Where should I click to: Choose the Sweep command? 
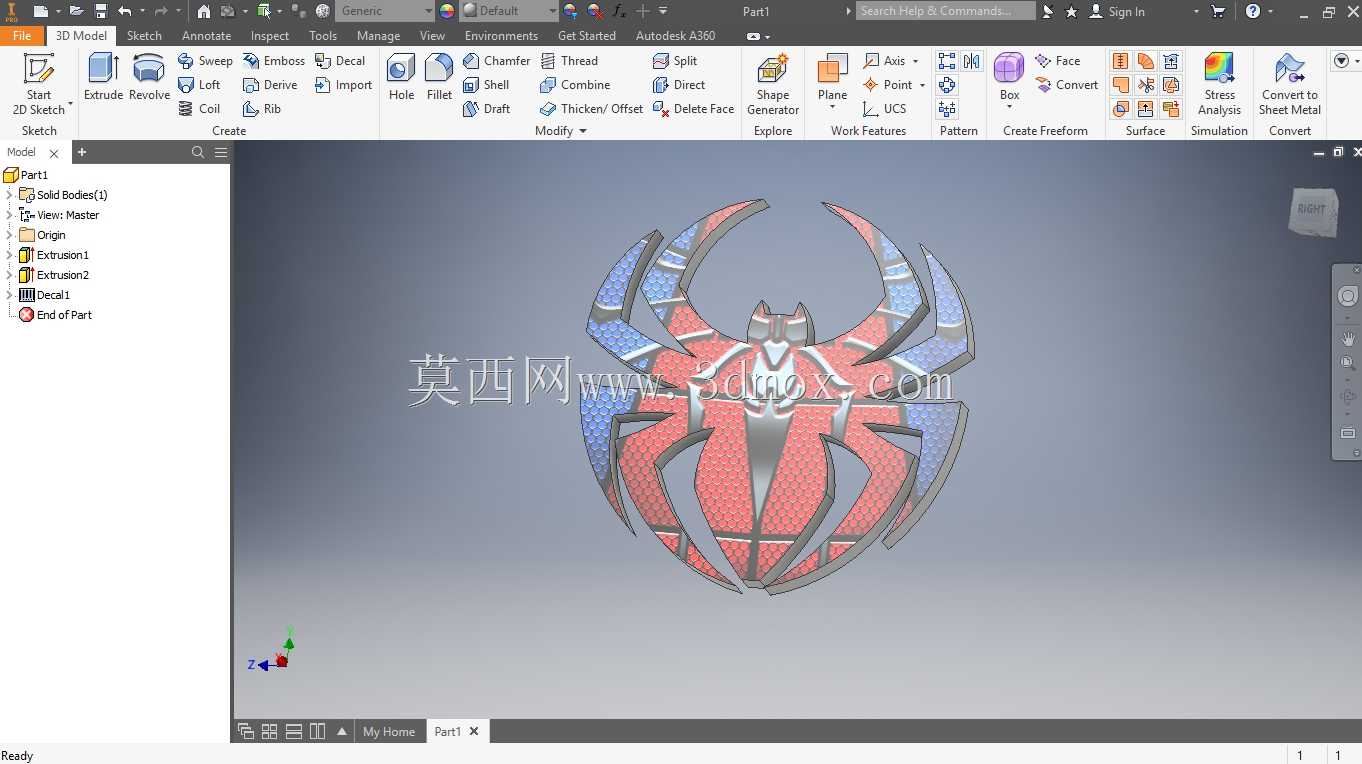tap(205, 61)
